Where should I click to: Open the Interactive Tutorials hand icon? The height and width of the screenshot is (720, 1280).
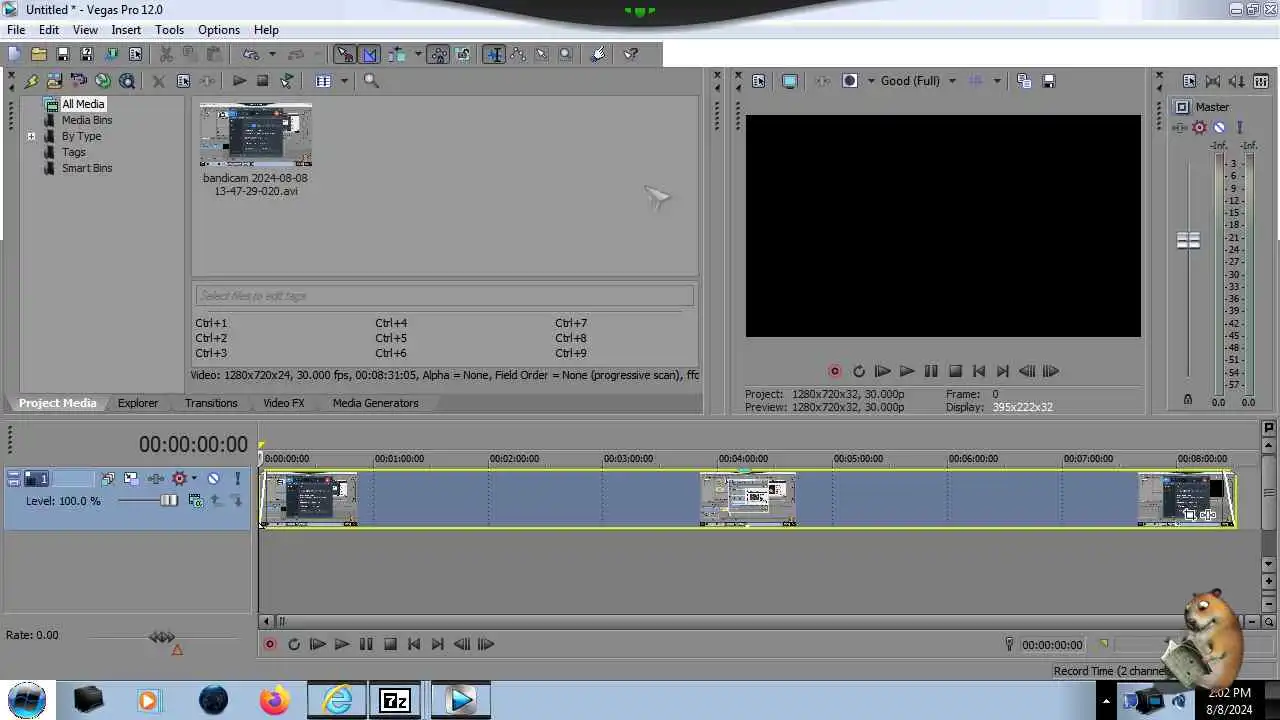click(x=598, y=54)
